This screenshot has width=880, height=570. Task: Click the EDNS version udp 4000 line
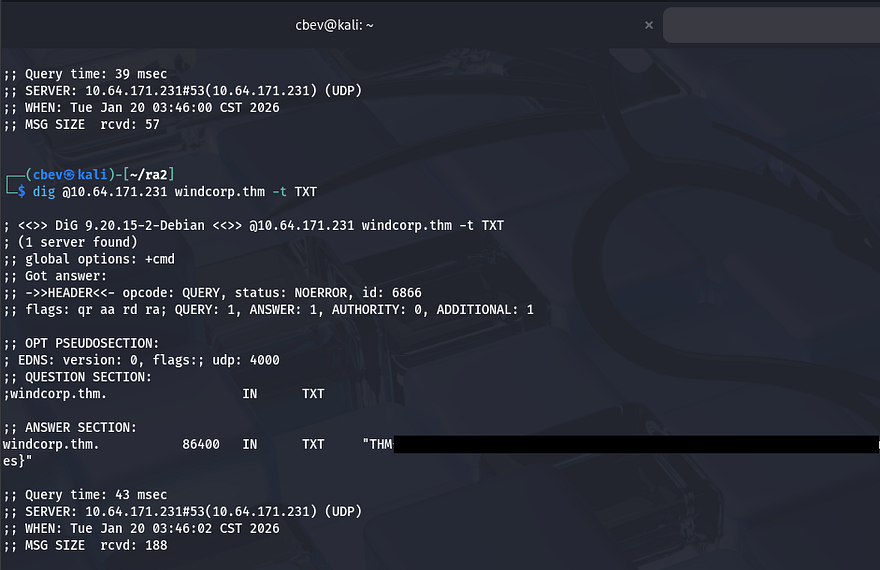[141, 360]
